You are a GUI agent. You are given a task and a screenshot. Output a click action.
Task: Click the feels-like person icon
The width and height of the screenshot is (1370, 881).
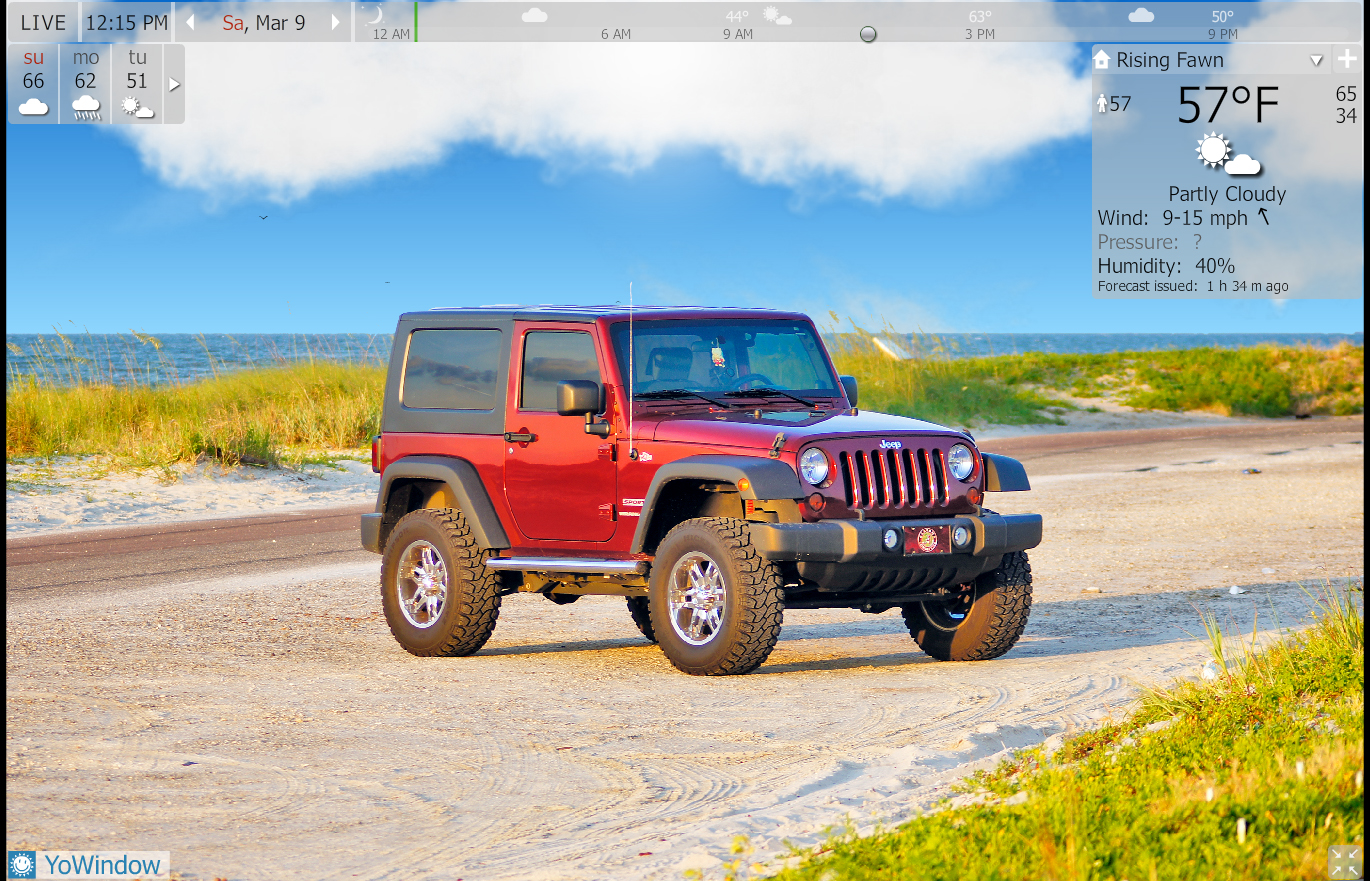click(1103, 104)
